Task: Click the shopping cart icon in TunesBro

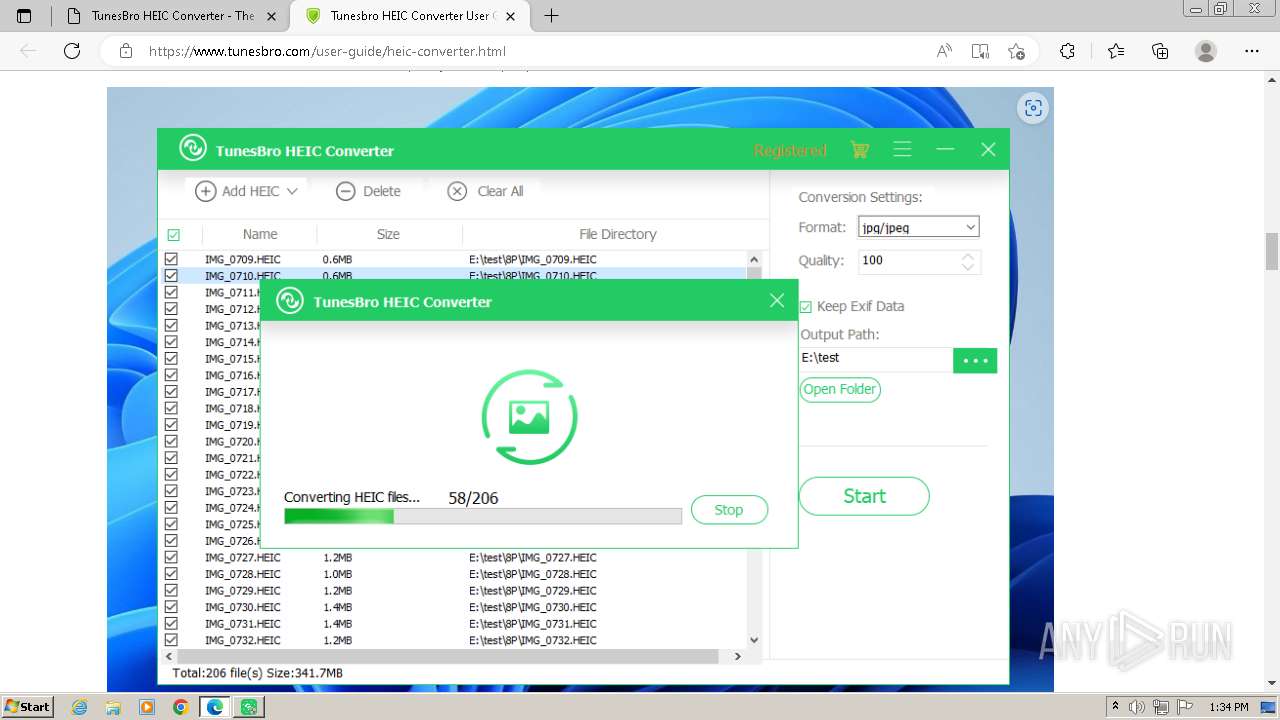Action: coord(859,150)
